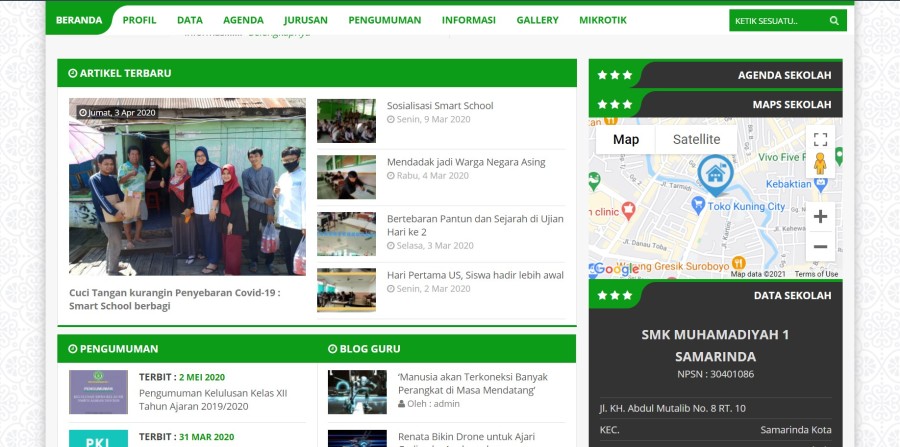Click the Warung Gresik Suroboyo restaurant pin
The image size is (900, 447).
tap(739, 264)
